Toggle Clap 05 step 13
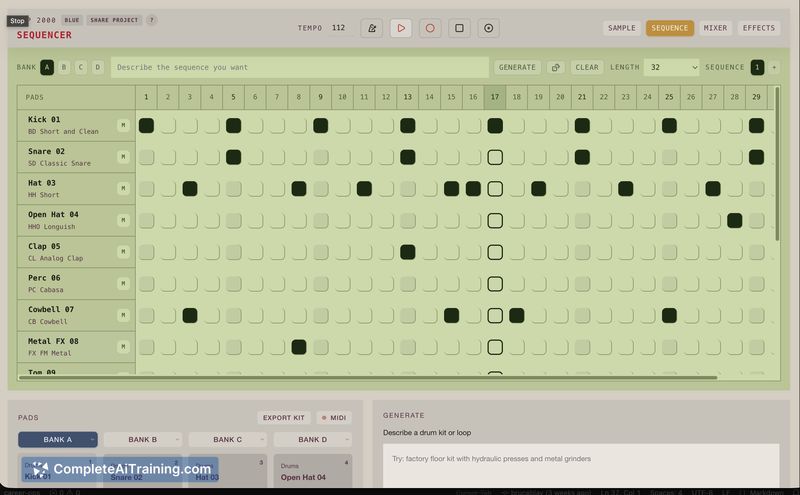This screenshot has width=800, height=495. [408, 252]
